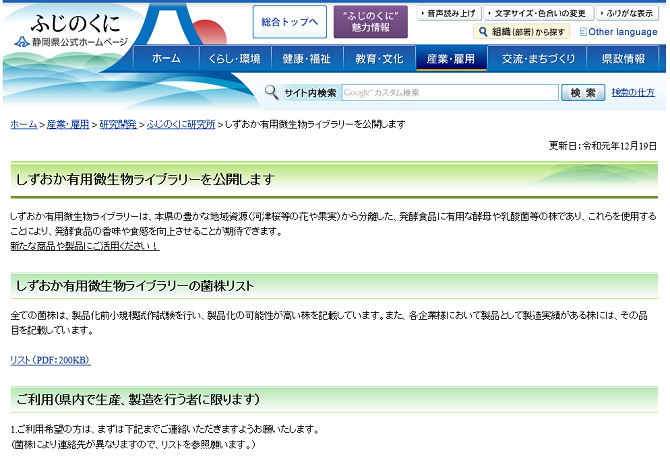This screenshot has height=461, width=670.
Task: Open the くらし・環境 tab
Action: [x=234, y=59]
